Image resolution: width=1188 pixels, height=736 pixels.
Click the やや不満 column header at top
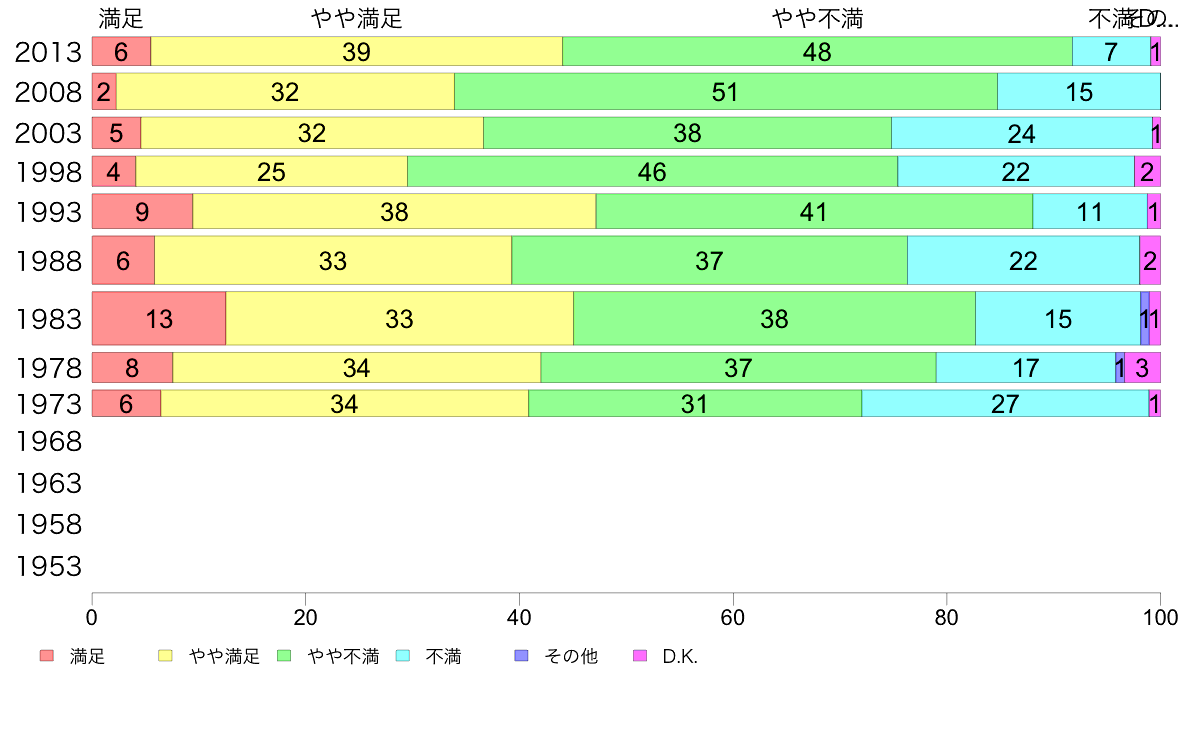pos(817,18)
